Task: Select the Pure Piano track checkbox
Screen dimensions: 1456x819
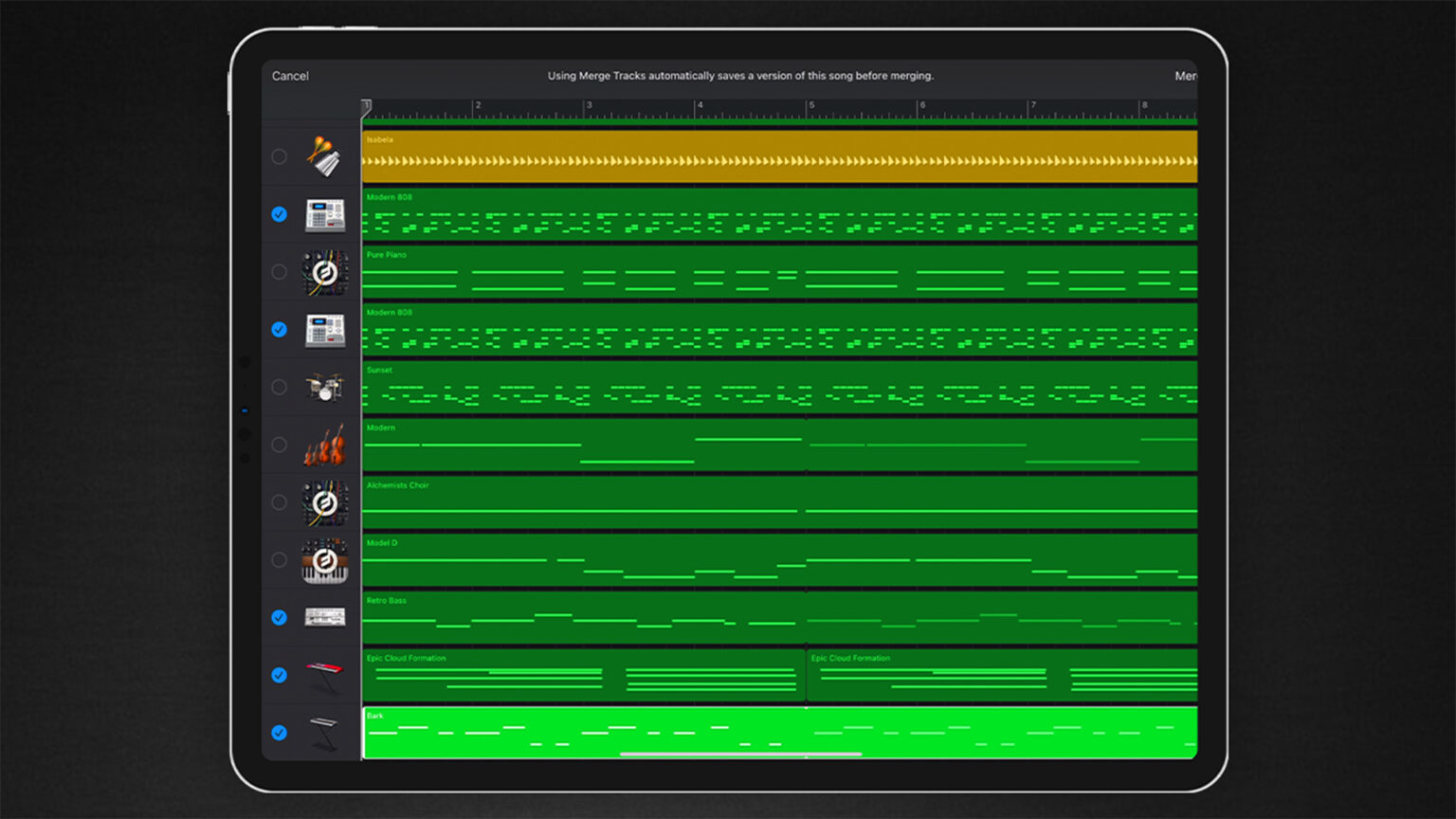Action: [x=279, y=272]
